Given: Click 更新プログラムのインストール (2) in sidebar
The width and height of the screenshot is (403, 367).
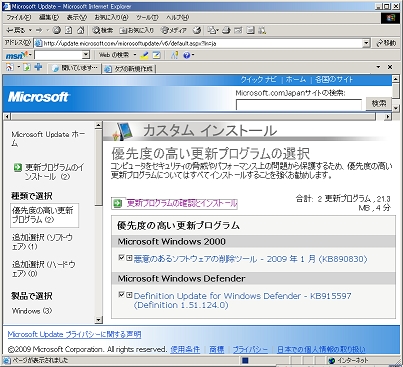Looking at the screenshot, I should [x=55, y=172].
